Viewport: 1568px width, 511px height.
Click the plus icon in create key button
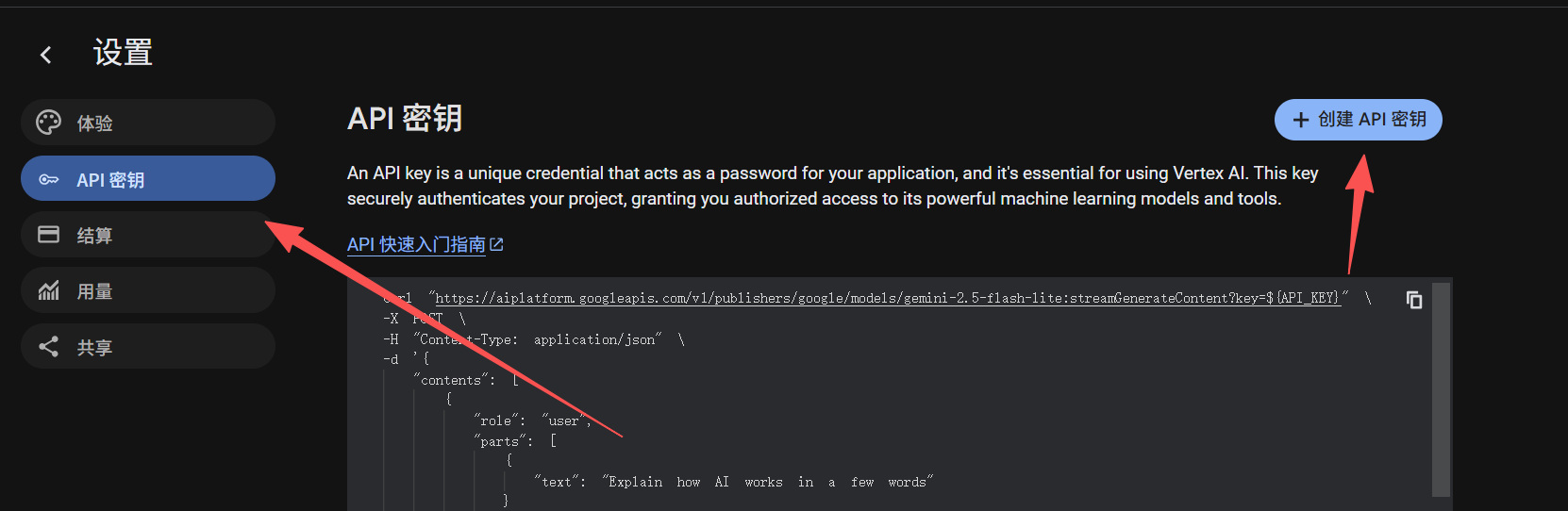1301,120
